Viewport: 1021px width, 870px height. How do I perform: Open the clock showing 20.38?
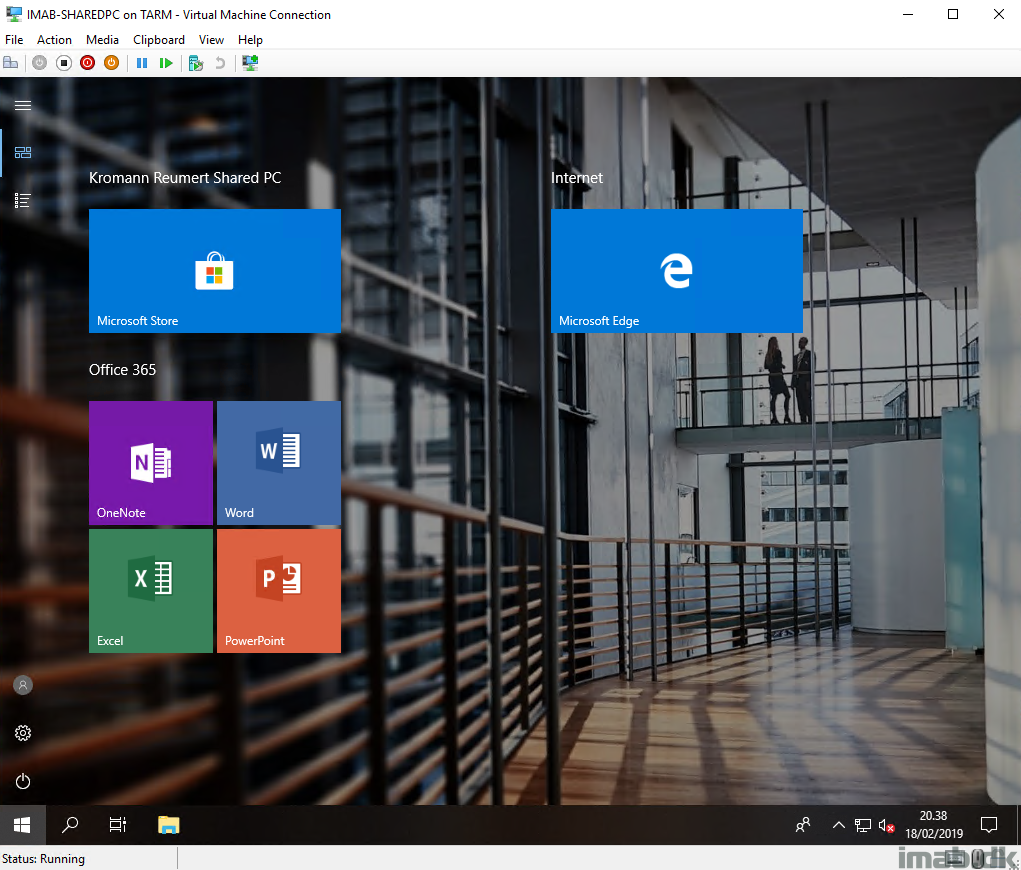(x=934, y=824)
